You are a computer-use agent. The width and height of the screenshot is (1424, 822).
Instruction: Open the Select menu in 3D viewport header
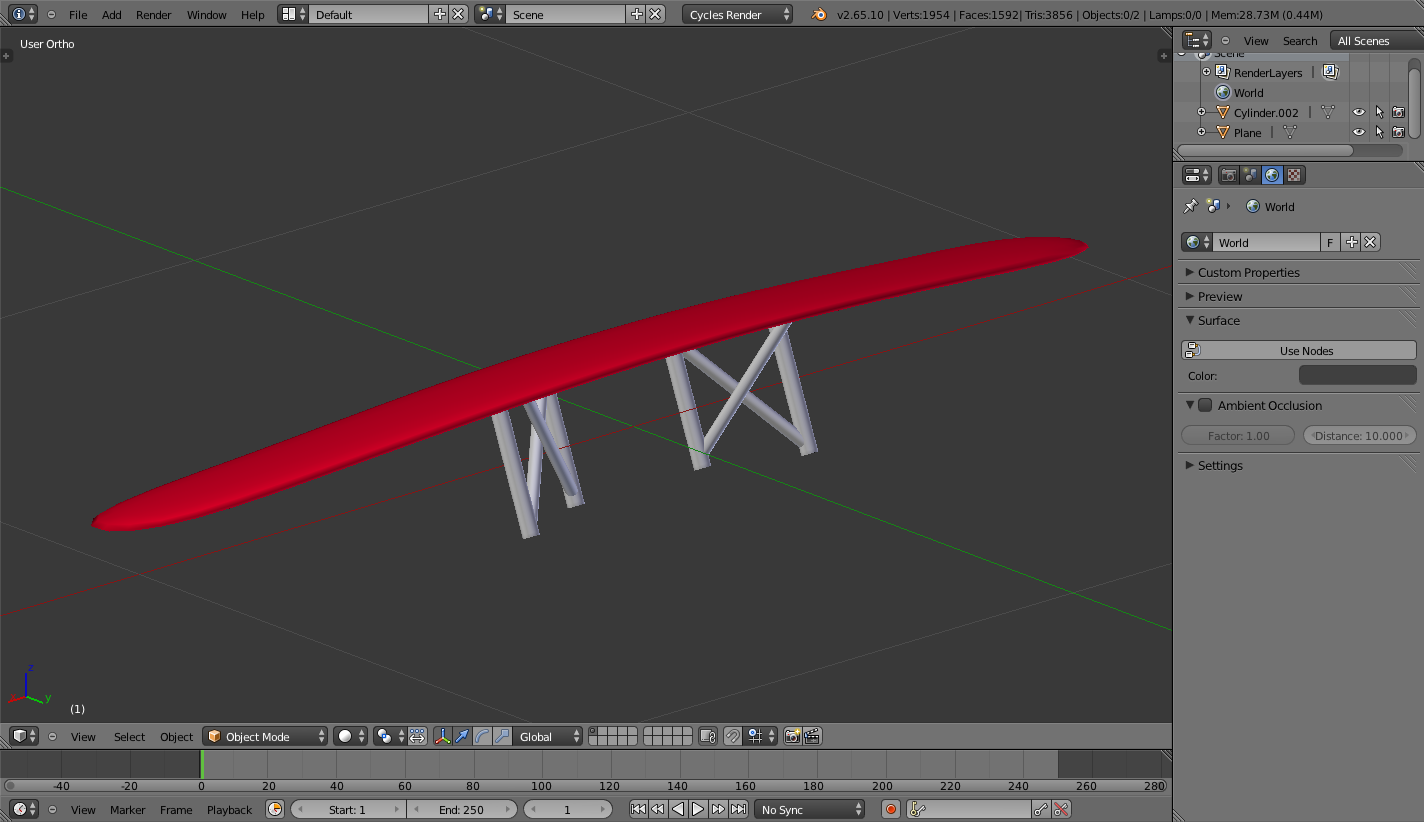point(129,737)
